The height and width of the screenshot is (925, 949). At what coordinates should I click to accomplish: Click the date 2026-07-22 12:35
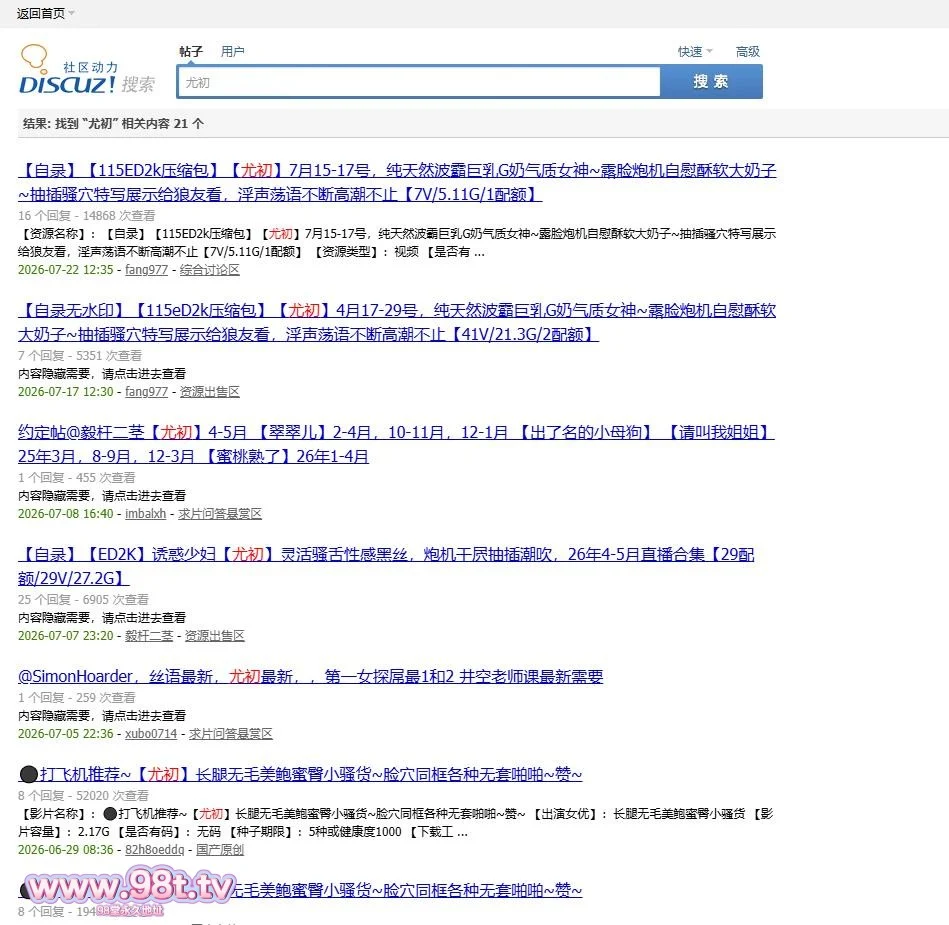65,270
